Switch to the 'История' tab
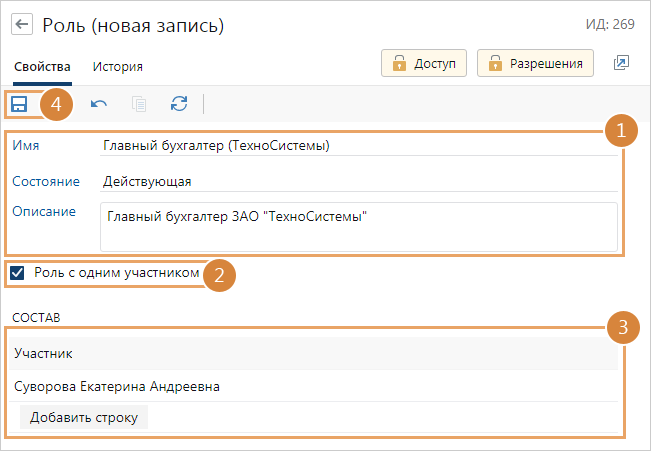Screen dimensions: 651x451 (117, 67)
